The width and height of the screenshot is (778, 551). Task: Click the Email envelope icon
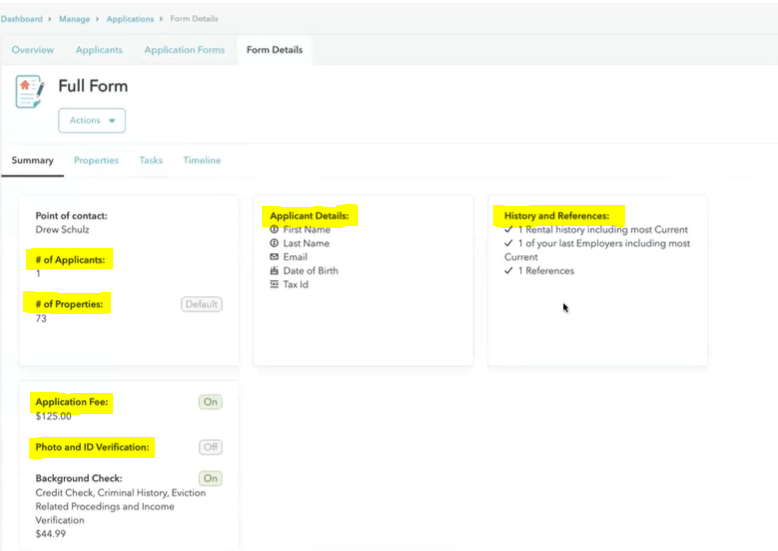pos(275,257)
